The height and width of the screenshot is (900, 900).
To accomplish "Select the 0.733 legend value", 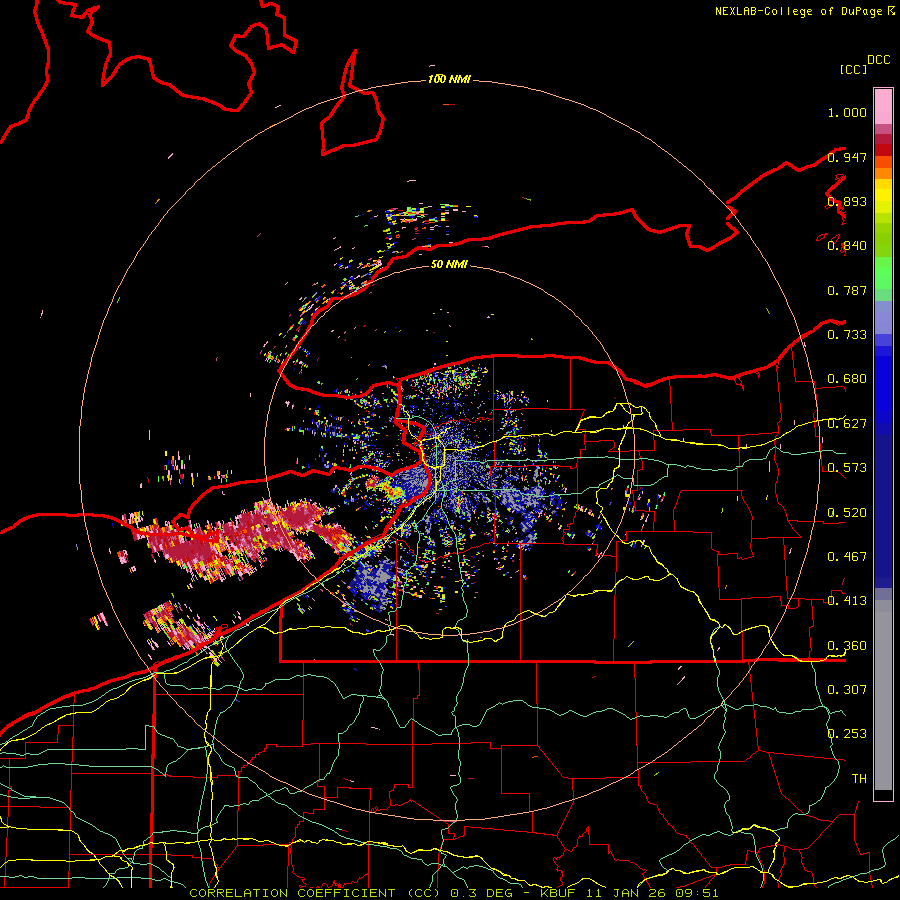I will (x=847, y=335).
